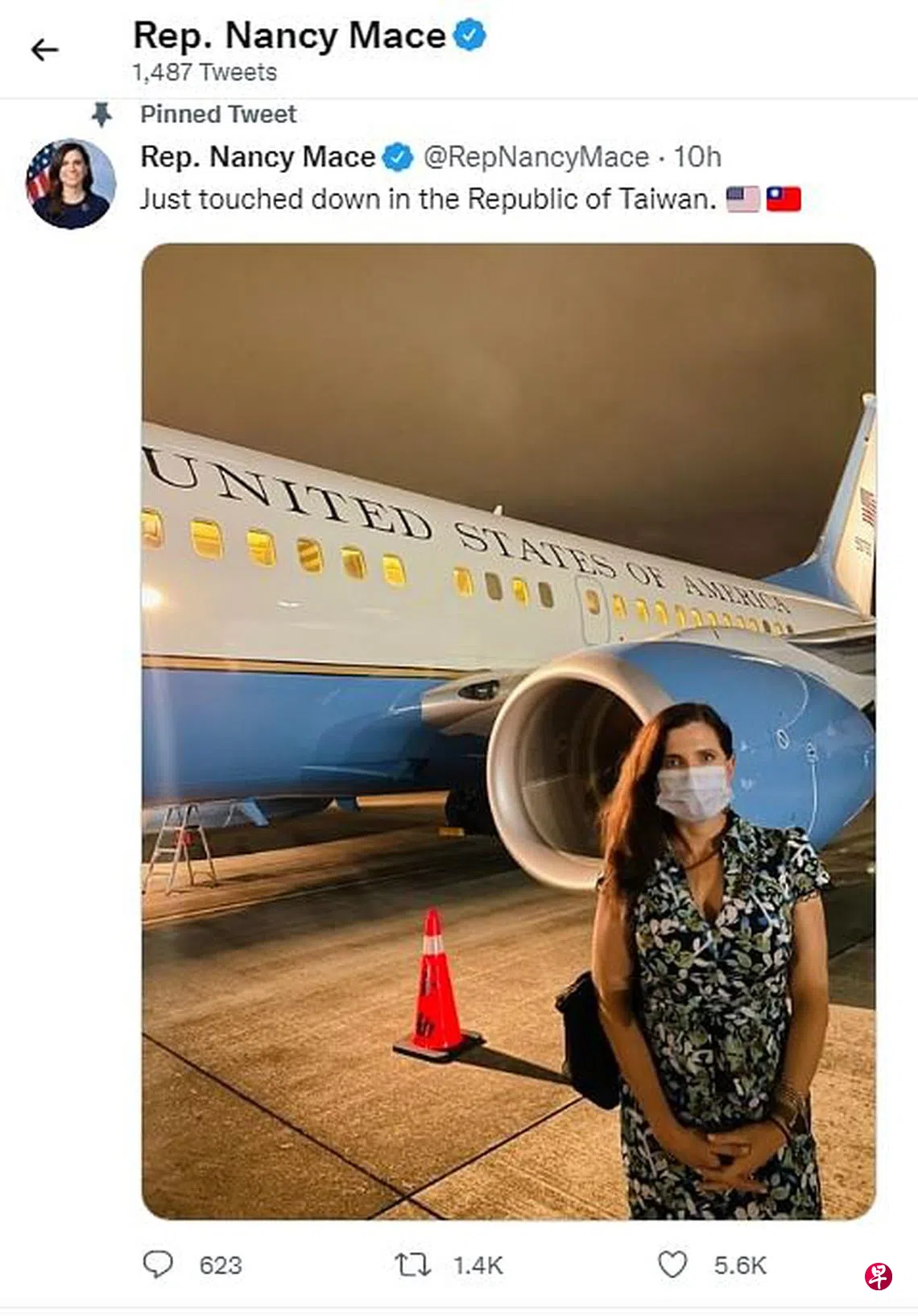Click the 10h timestamp of the tweet
This screenshot has height=1316, width=918.
[697, 157]
